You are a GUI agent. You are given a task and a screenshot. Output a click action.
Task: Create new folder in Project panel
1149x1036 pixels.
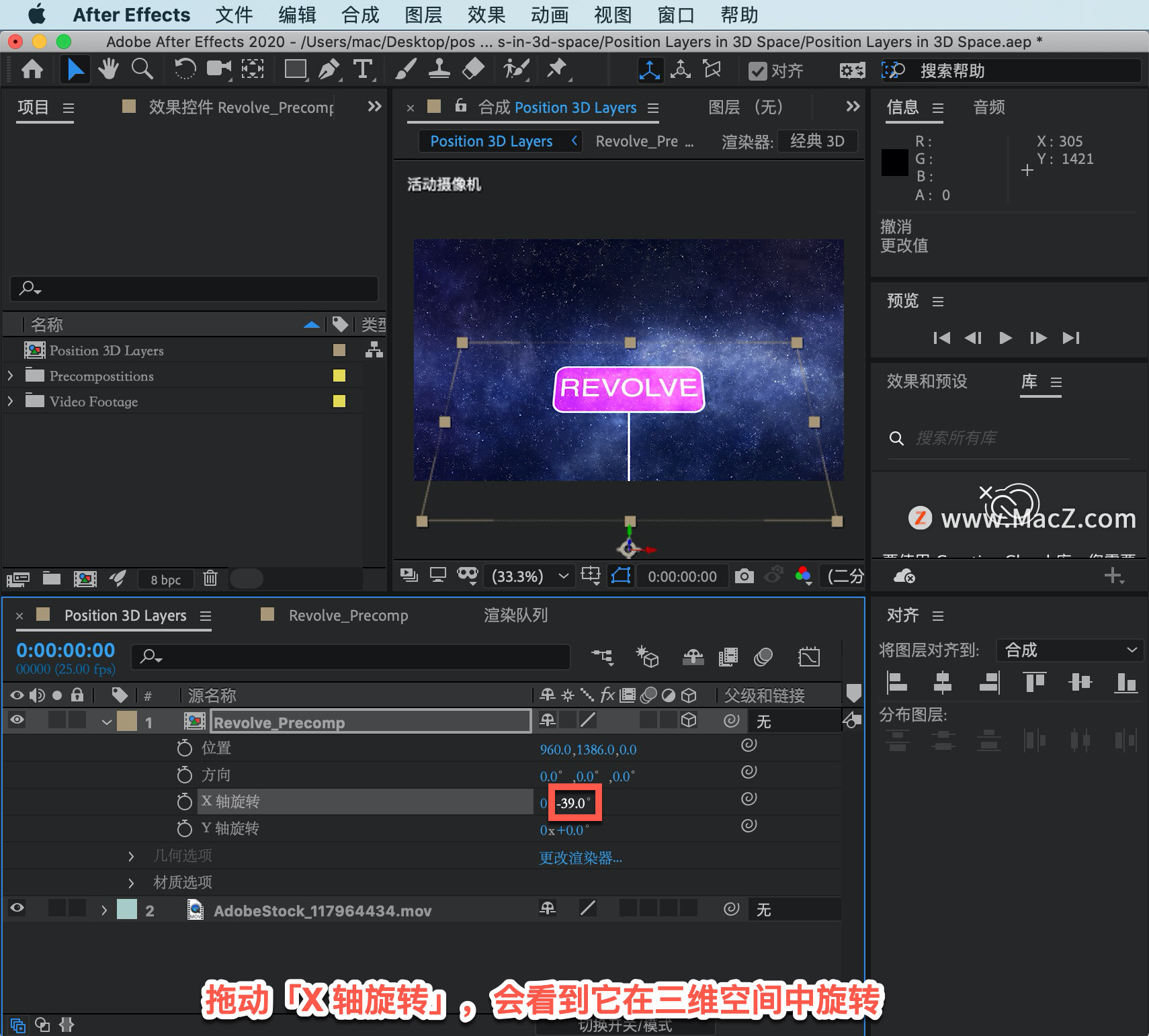[x=52, y=578]
